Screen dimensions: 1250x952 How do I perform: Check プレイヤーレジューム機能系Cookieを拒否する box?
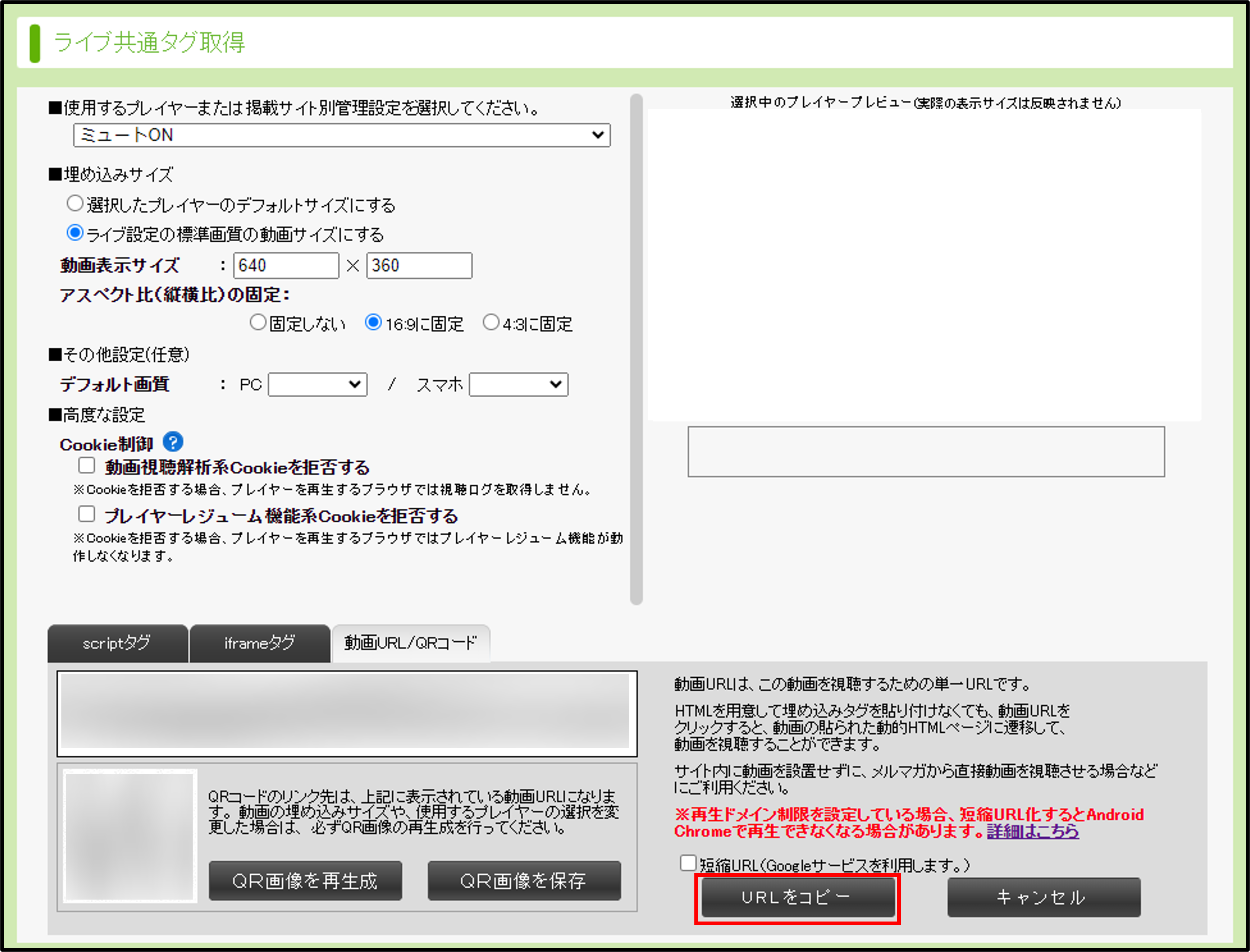(x=87, y=514)
